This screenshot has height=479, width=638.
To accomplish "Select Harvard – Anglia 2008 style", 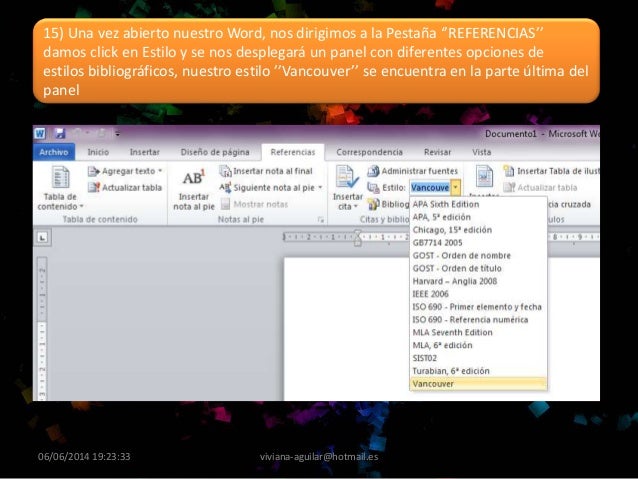I will point(478,281).
